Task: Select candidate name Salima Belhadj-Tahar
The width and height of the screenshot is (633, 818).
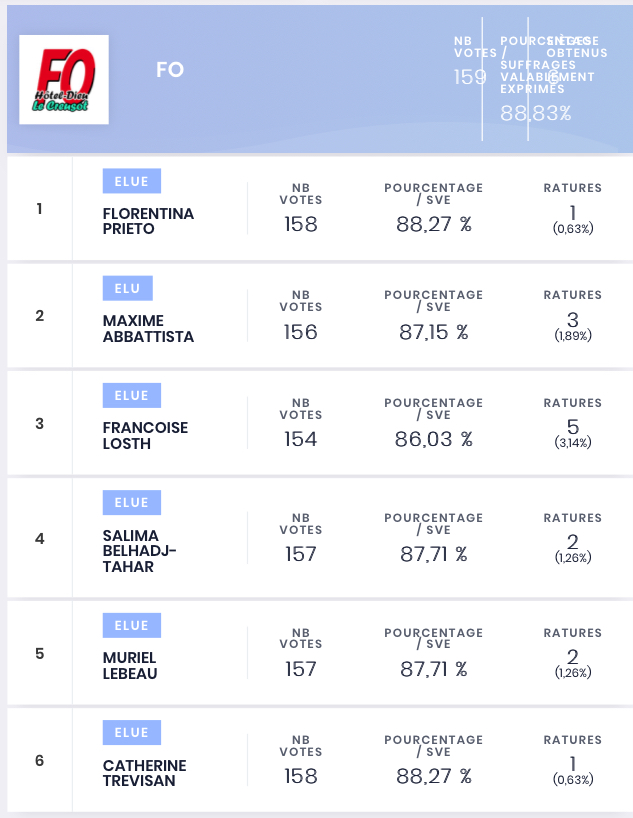Action: 139,551
